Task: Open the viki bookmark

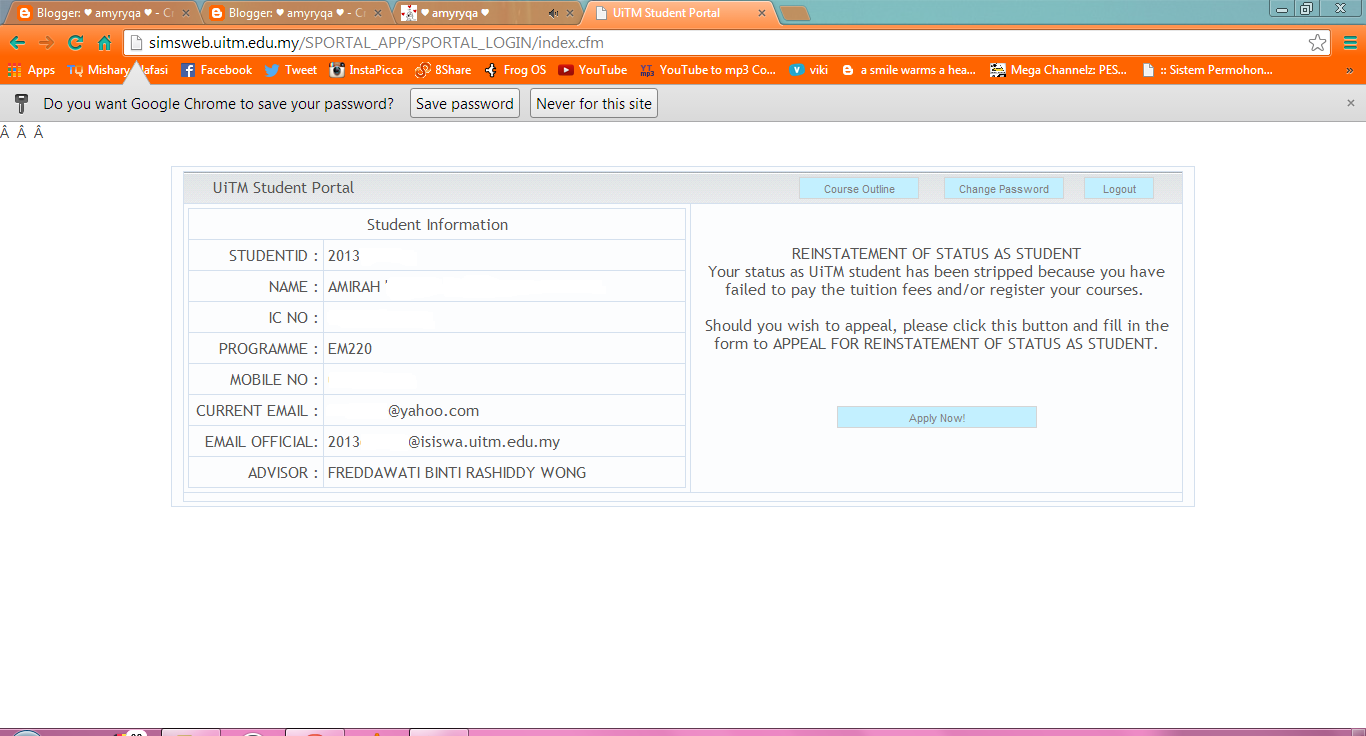Action: [809, 70]
